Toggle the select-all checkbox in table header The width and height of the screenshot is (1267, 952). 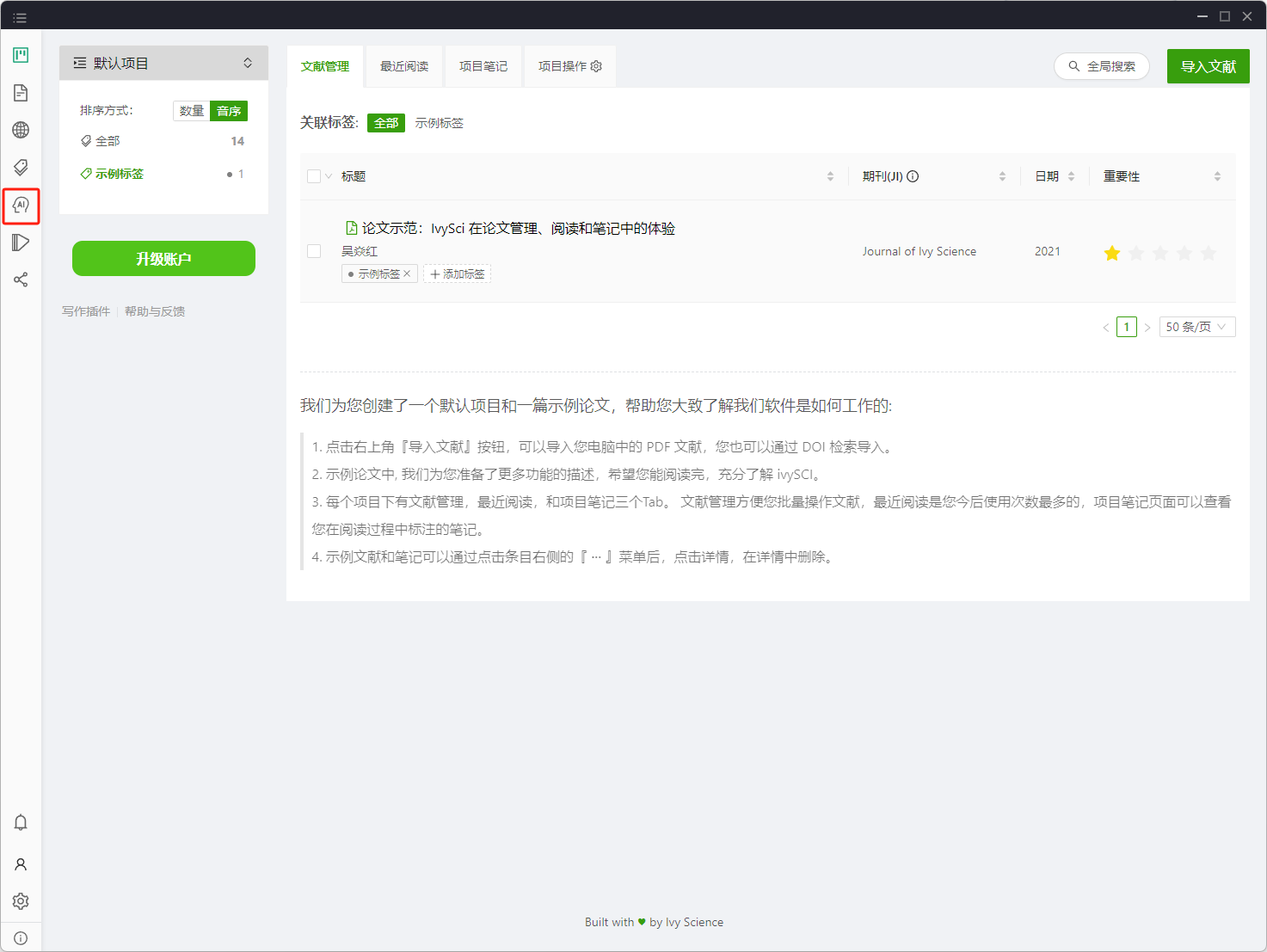[x=314, y=176]
